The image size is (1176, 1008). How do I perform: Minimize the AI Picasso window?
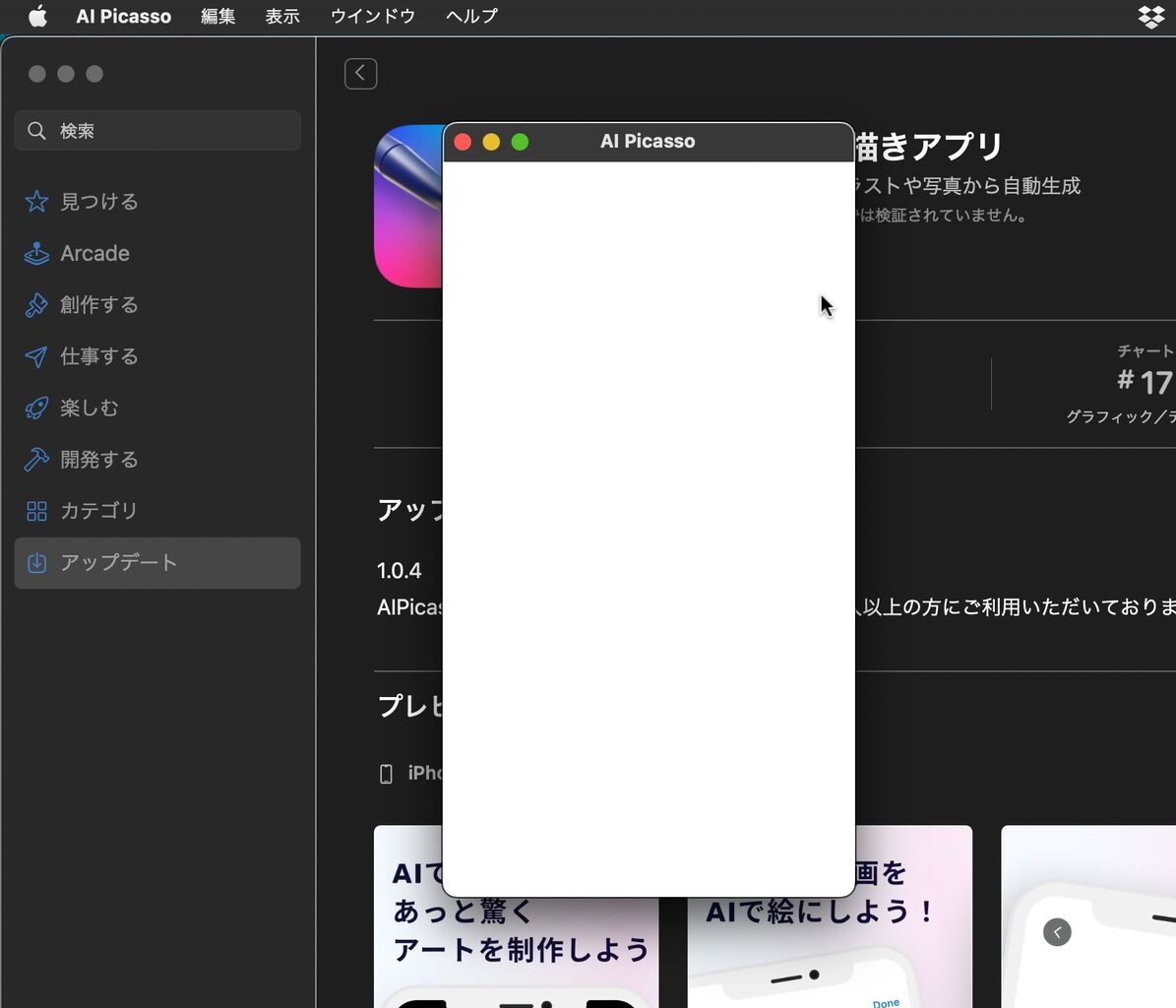(x=491, y=142)
